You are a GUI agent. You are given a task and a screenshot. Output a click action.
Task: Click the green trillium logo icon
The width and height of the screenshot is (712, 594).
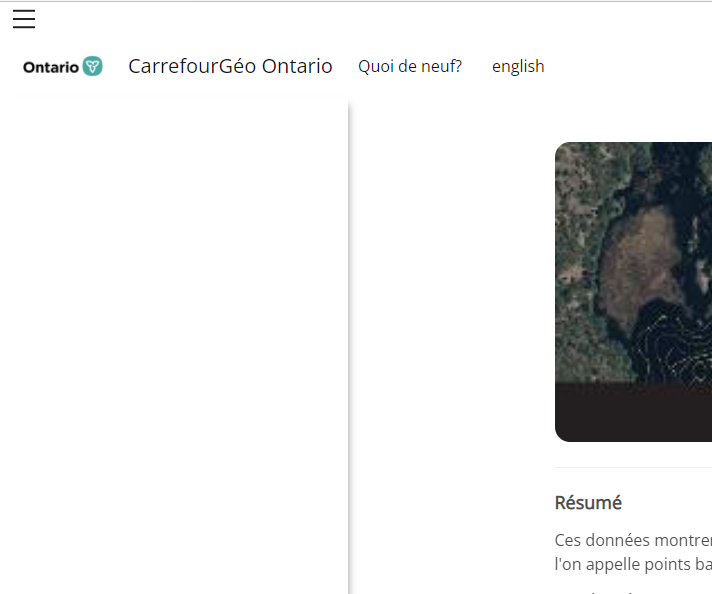93,66
